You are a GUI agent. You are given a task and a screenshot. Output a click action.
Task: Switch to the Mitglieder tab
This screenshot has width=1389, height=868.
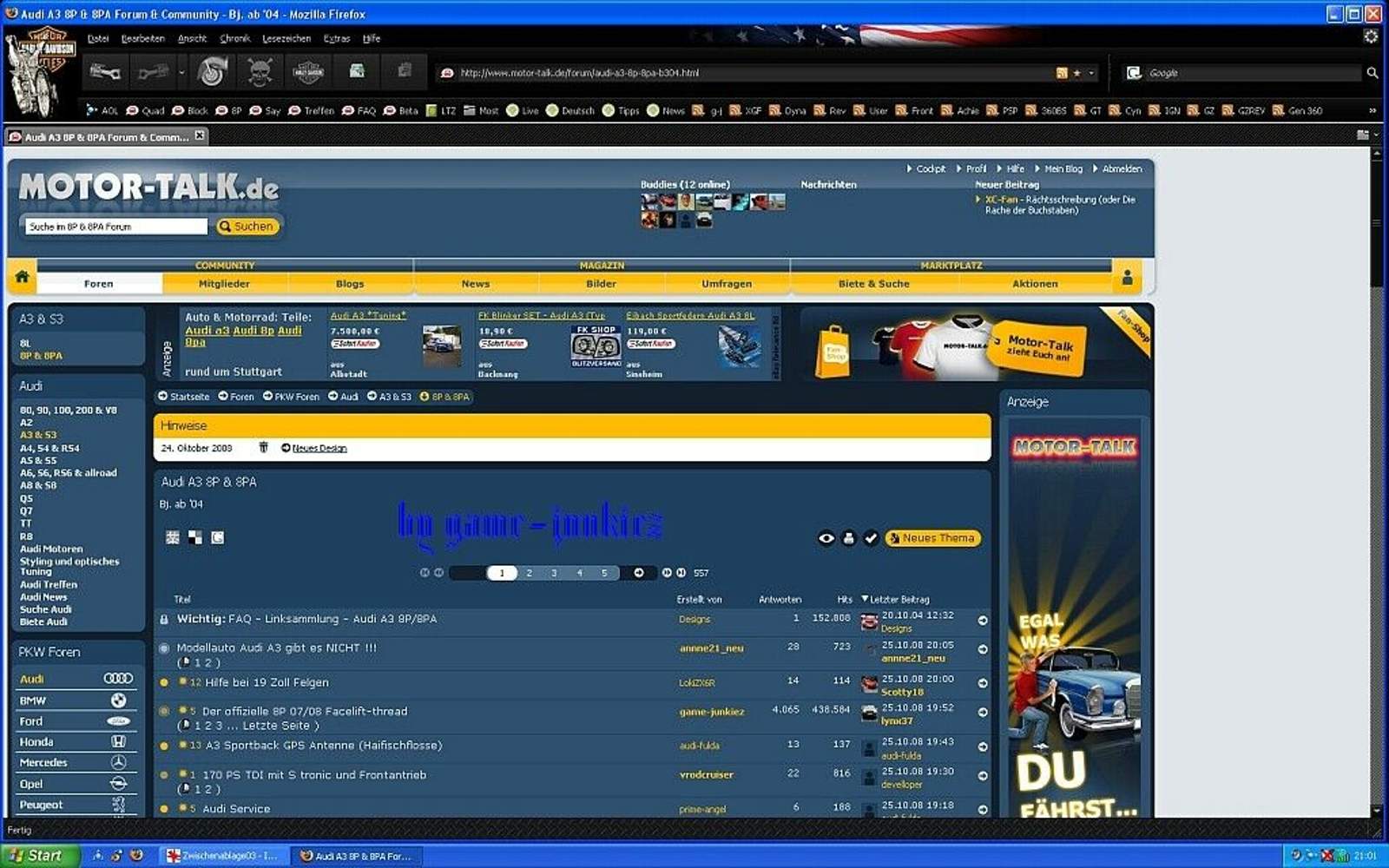[224, 283]
